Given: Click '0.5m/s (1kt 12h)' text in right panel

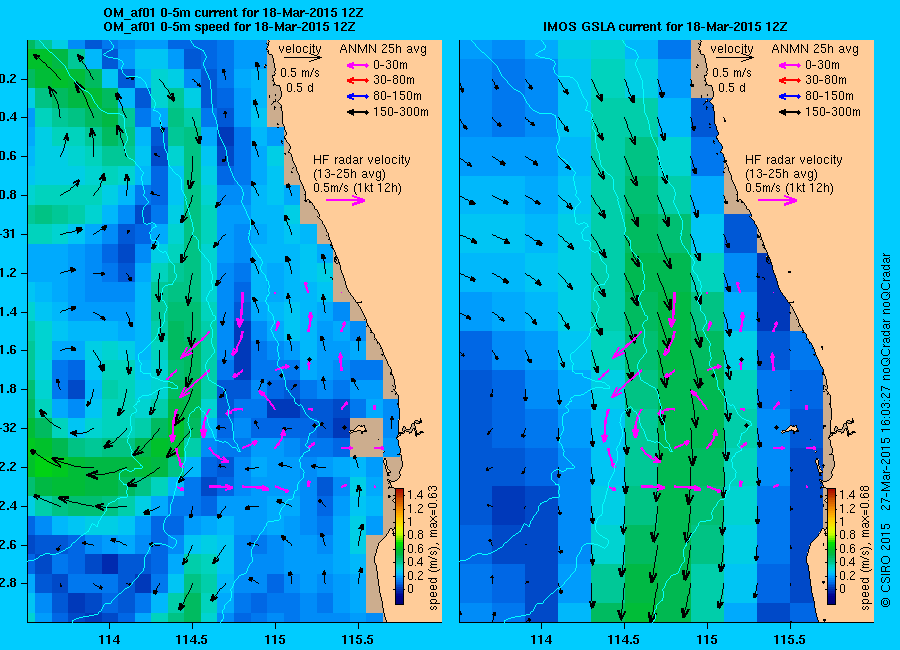Looking at the screenshot, I should pyautogui.click(x=790, y=188).
